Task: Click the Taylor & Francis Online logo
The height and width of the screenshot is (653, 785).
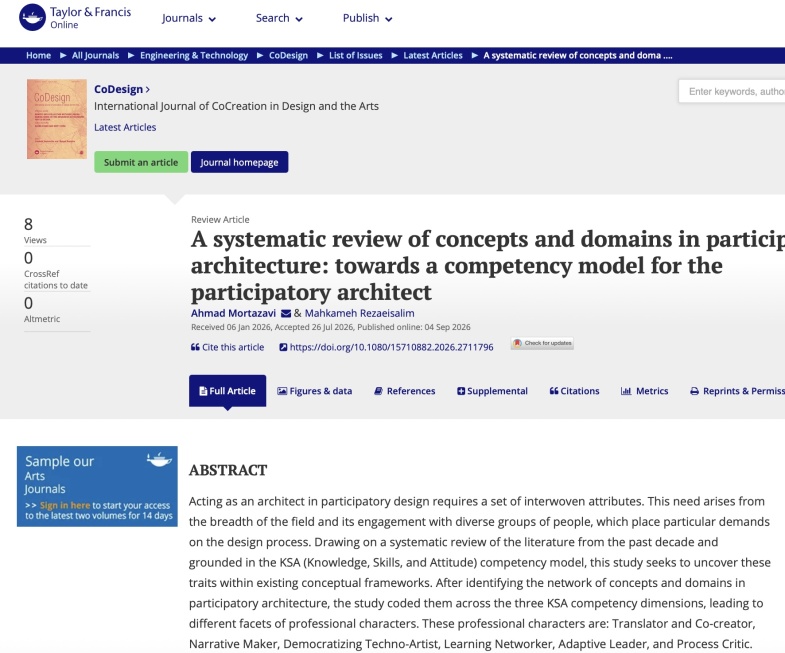Action: click(75, 18)
